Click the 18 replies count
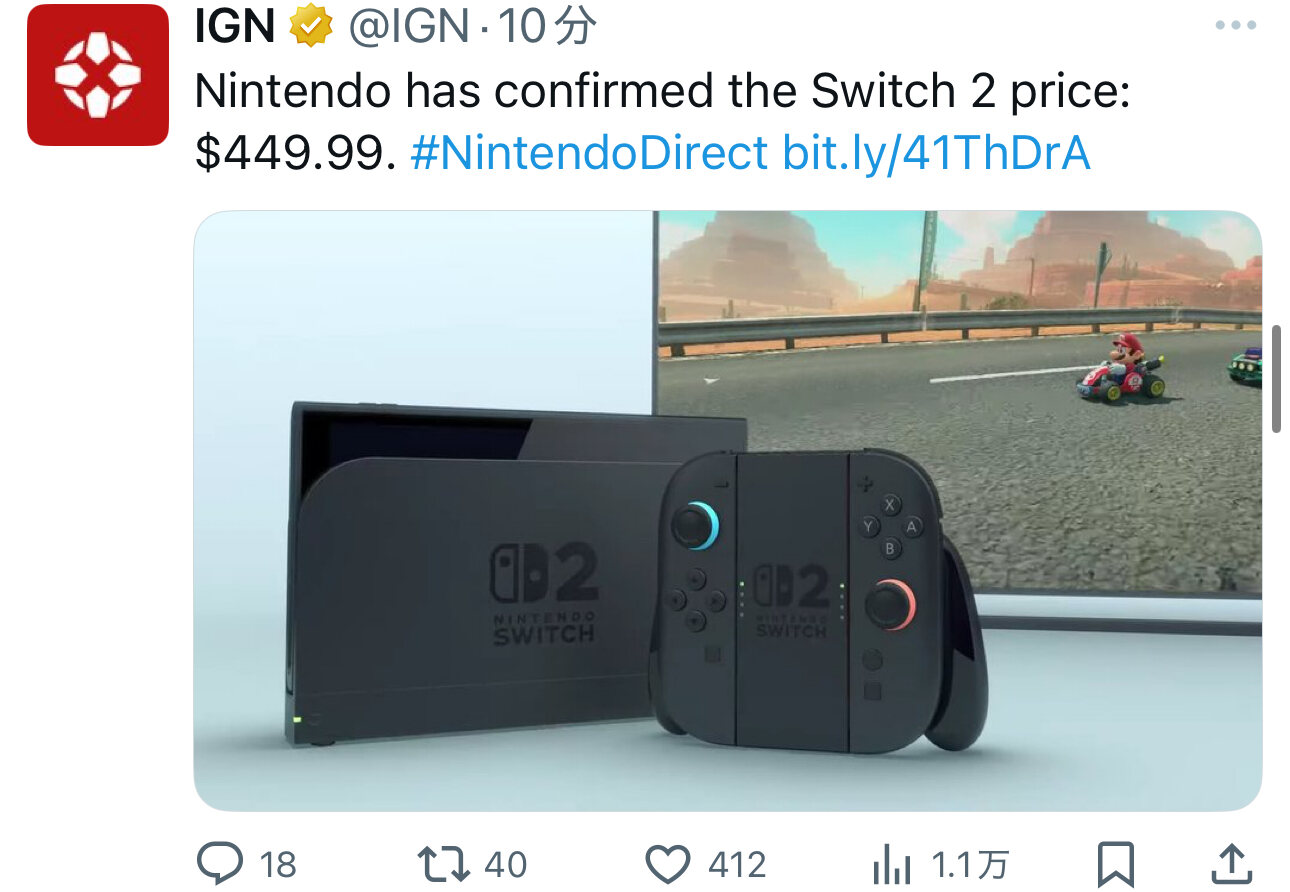Image resolution: width=1290 pixels, height=892 pixels. [279, 864]
